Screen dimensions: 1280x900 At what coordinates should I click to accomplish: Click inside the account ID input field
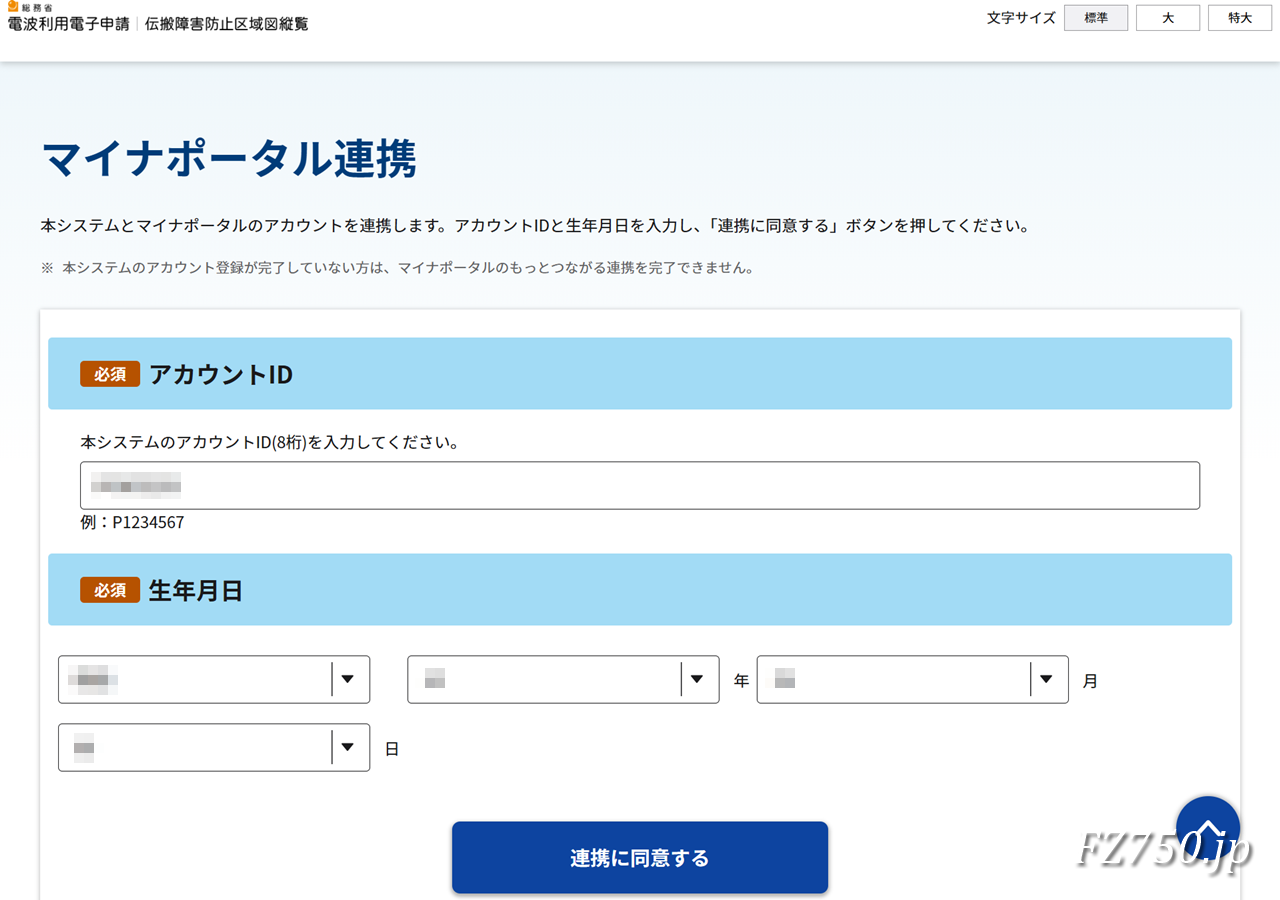point(640,485)
